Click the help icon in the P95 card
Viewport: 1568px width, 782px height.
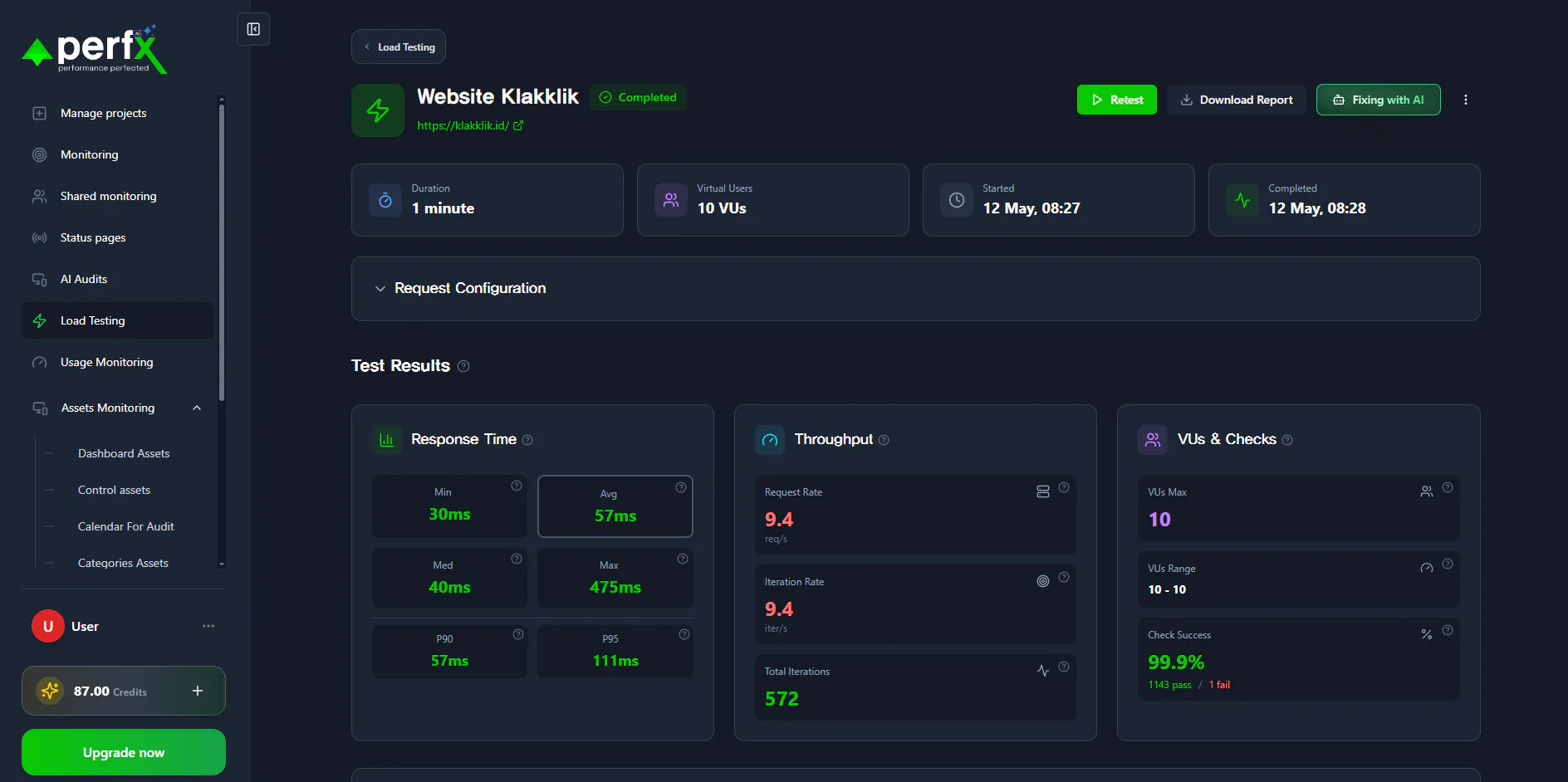[684, 634]
